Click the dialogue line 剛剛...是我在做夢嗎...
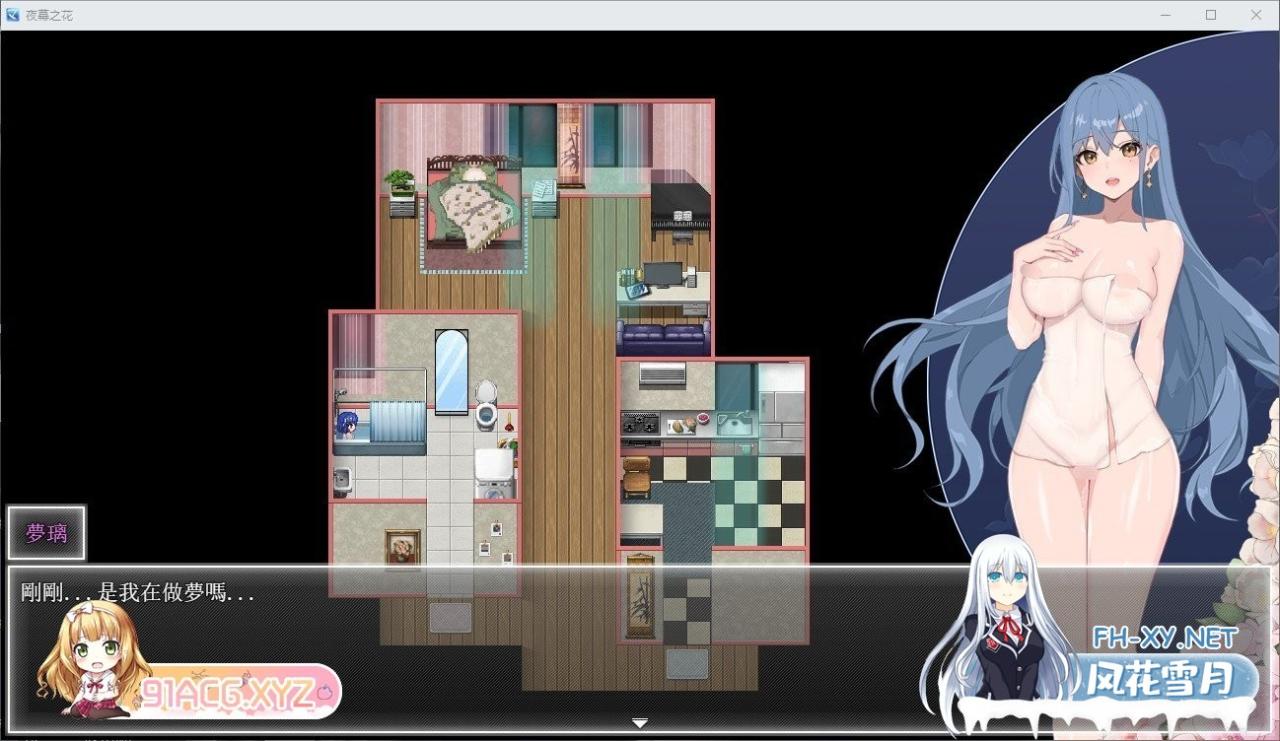Image resolution: width=1280 pixels, height=741 pixels. [138, 592]
